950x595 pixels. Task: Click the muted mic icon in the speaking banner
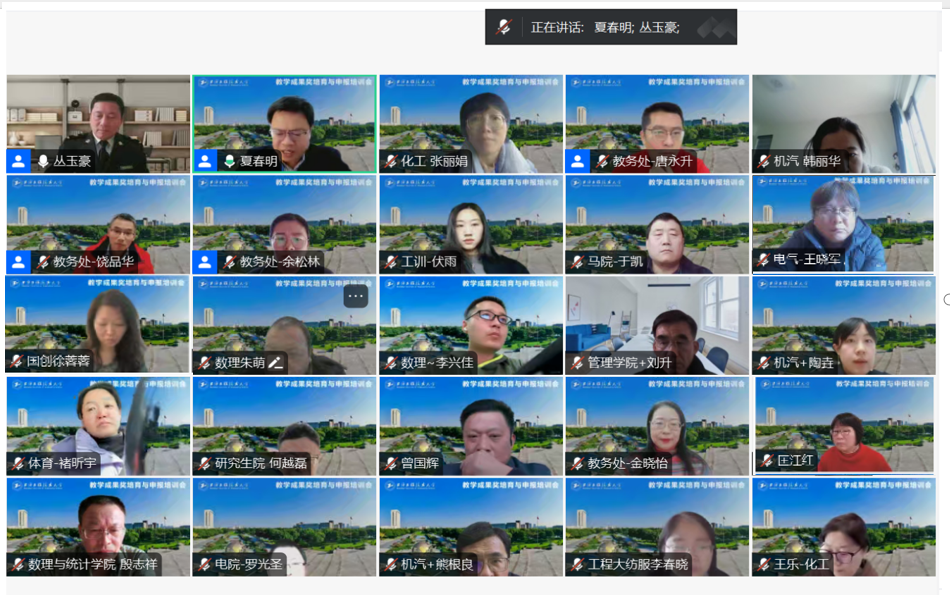pos(504,27)
